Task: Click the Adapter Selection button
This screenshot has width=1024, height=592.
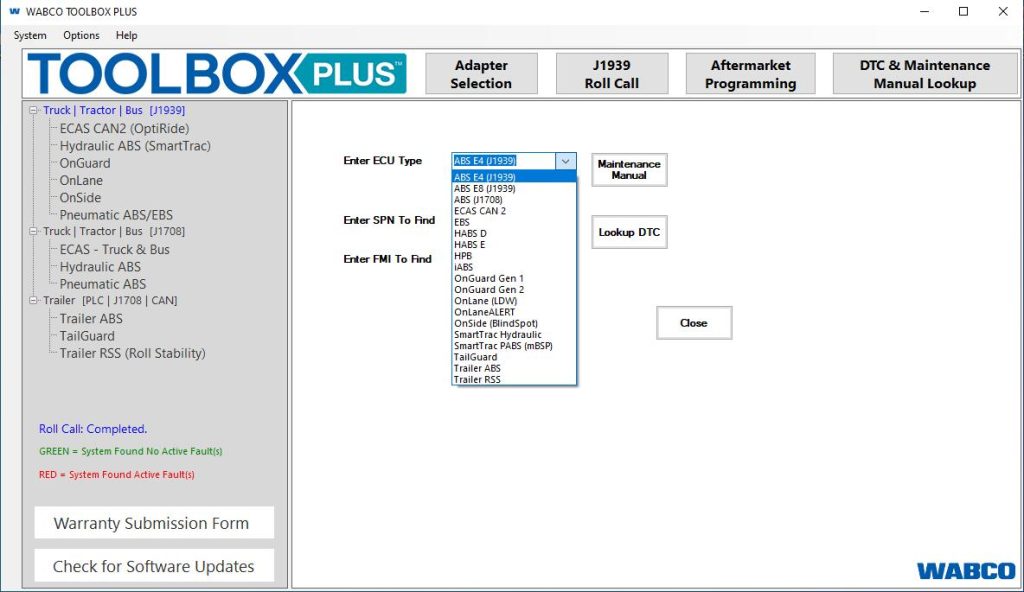Action: (x=481, y=74)
